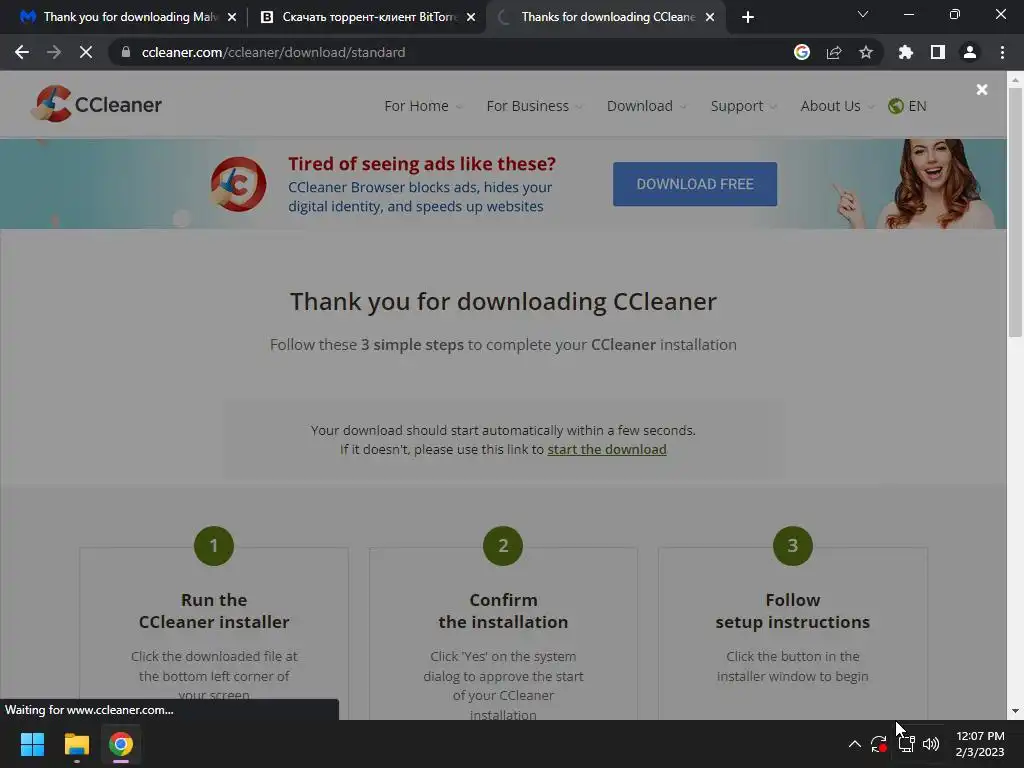The width and height of the screenshot is (1024, 768).
Task: Go back to previous page
Action: [x=22, y=52]
